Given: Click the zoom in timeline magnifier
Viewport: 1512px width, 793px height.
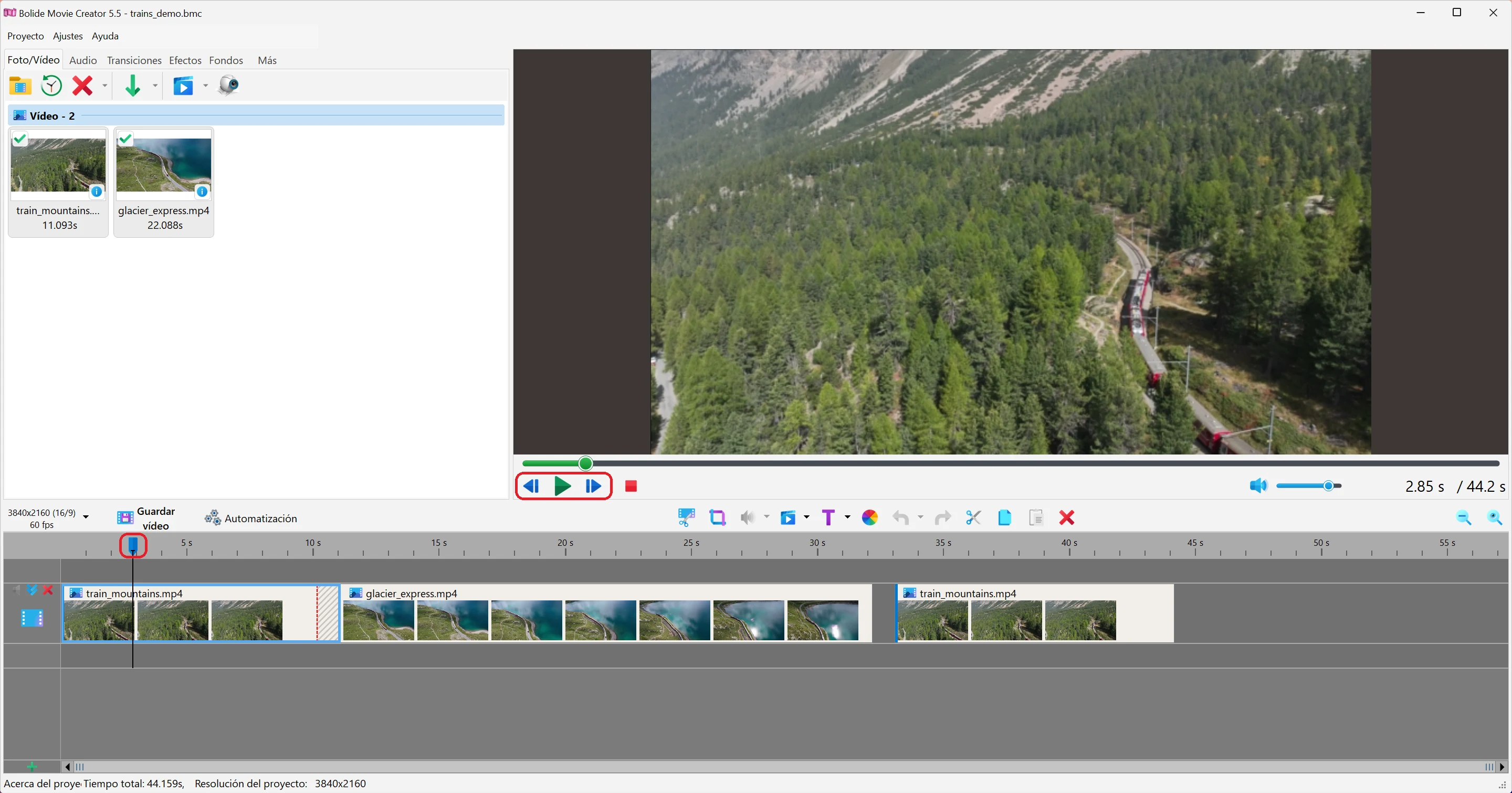Looking at the screenshot, I should pyautogui.click(x=1494, y=517).
